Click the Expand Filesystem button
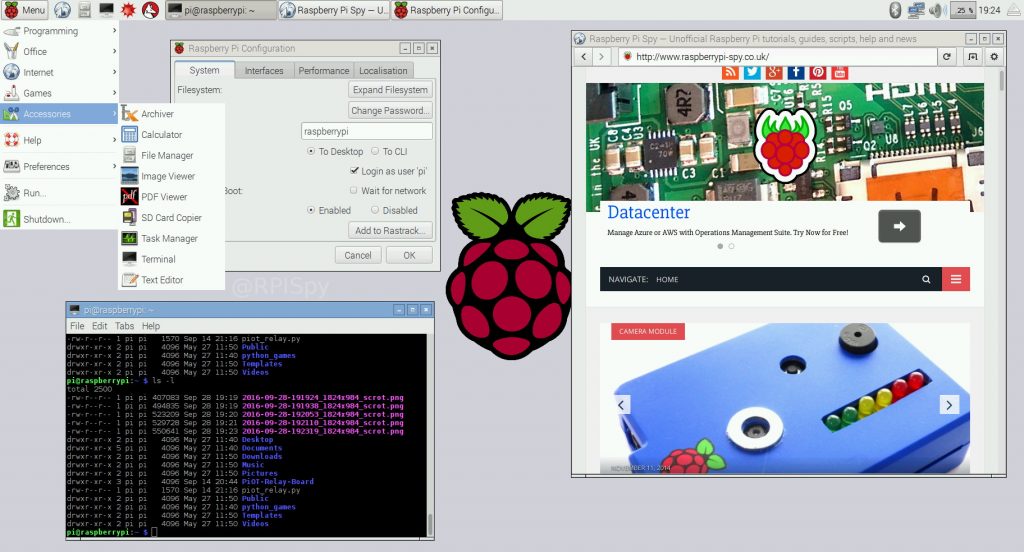1024x552 pixels. coord(390,90)
